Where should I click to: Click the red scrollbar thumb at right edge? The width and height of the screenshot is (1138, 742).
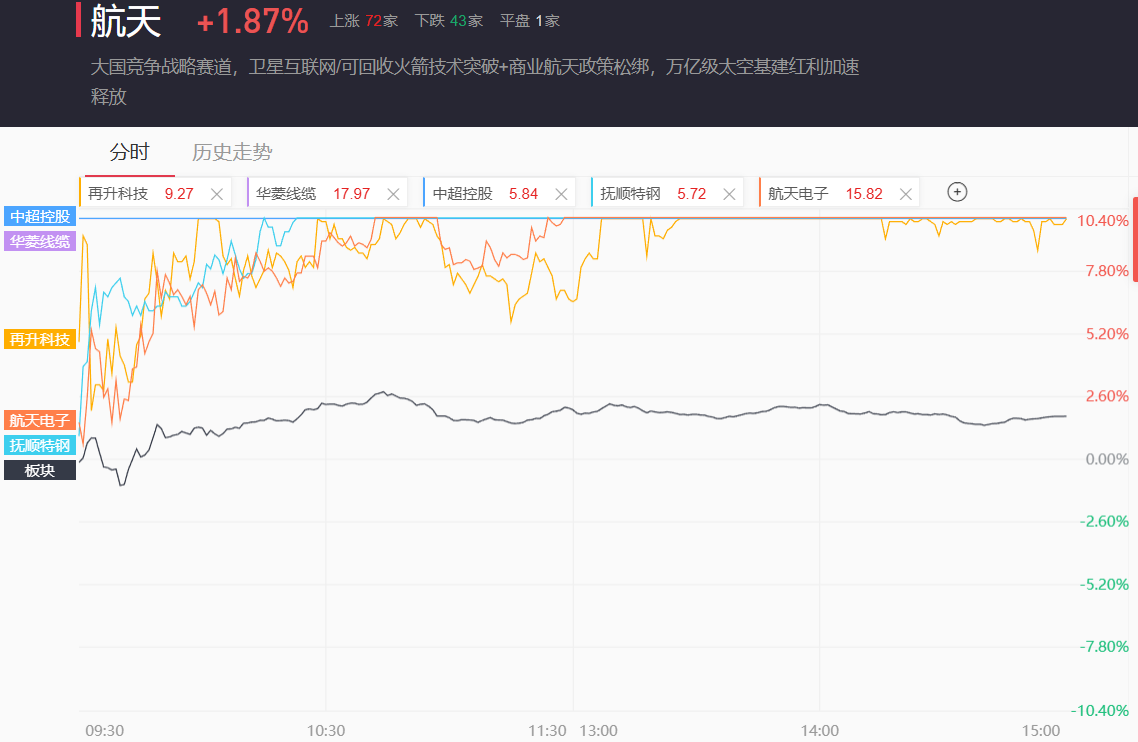tap(1135, 240)
